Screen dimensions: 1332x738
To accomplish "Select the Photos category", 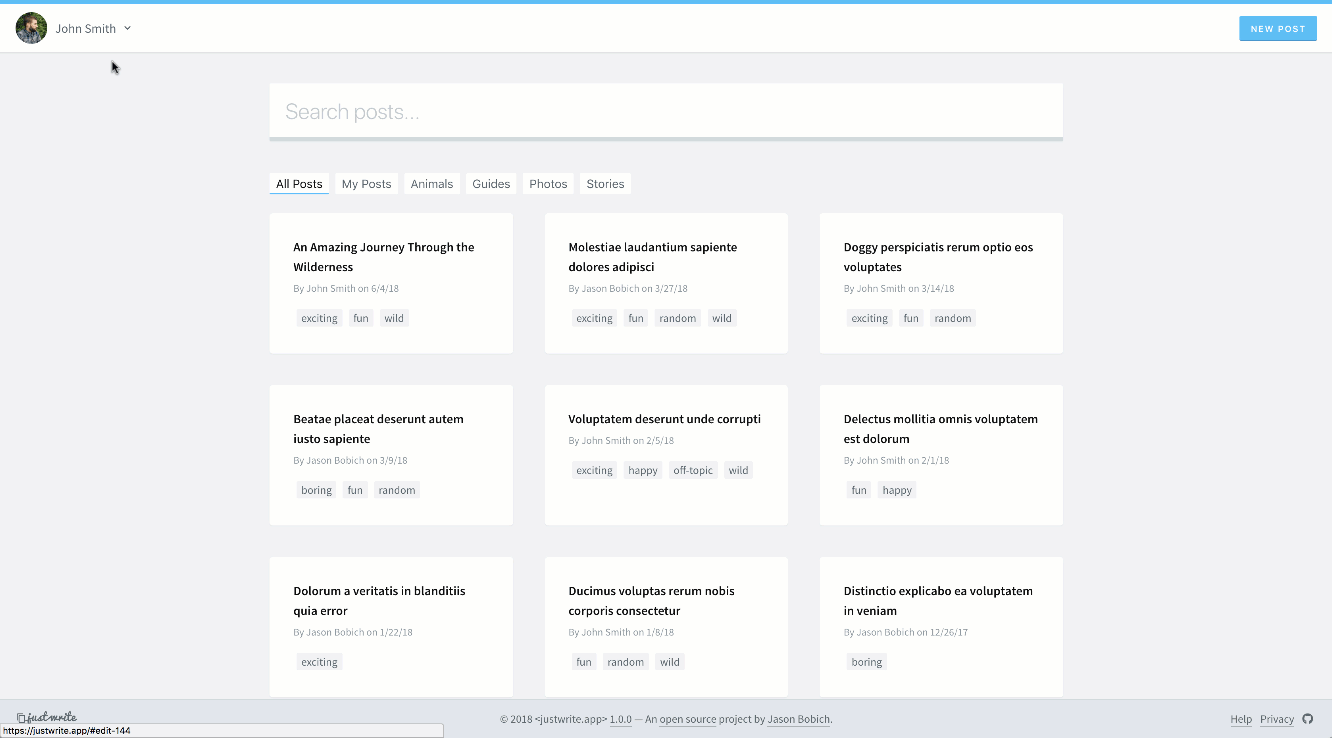I will pyautogui.click(x=548, y=183).
